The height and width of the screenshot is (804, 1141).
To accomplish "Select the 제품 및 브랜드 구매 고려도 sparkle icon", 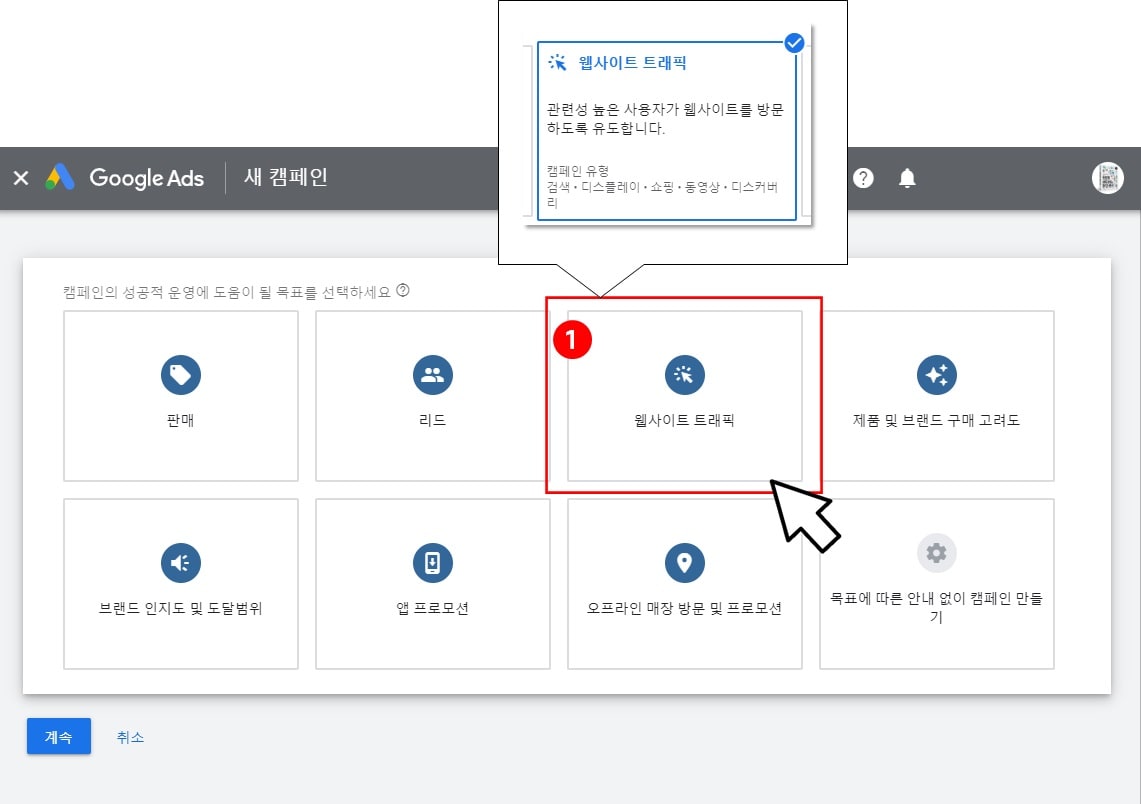I will pos(937,375).
